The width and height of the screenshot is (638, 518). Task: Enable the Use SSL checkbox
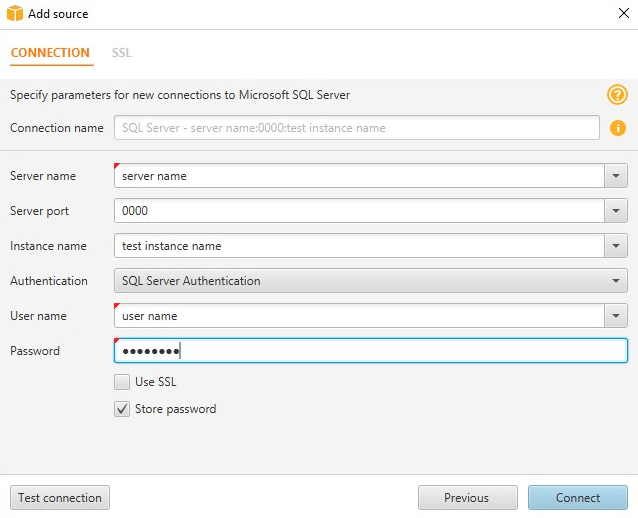(122, 382)
